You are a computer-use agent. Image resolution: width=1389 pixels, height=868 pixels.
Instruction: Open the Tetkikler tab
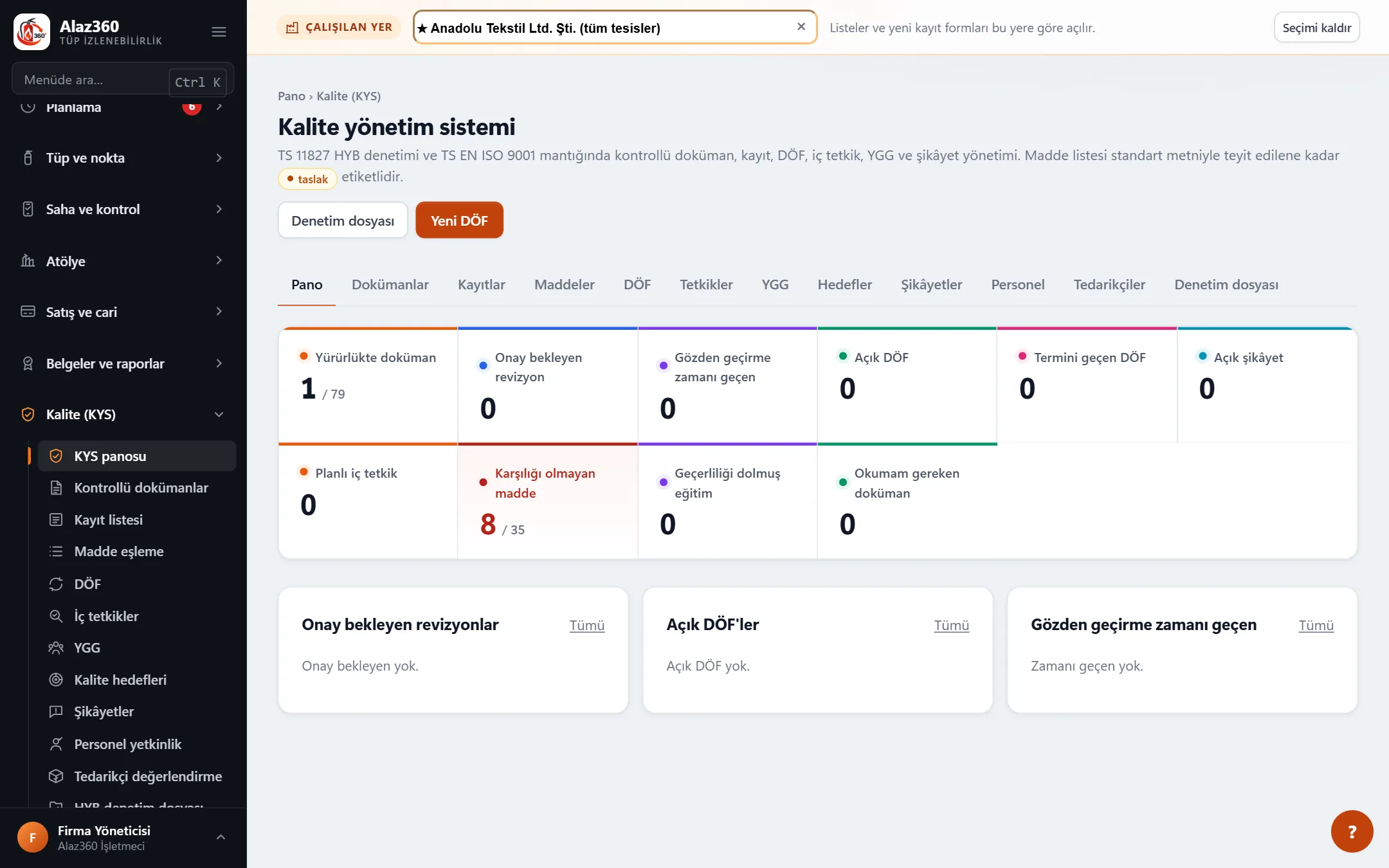click(706, 284)
